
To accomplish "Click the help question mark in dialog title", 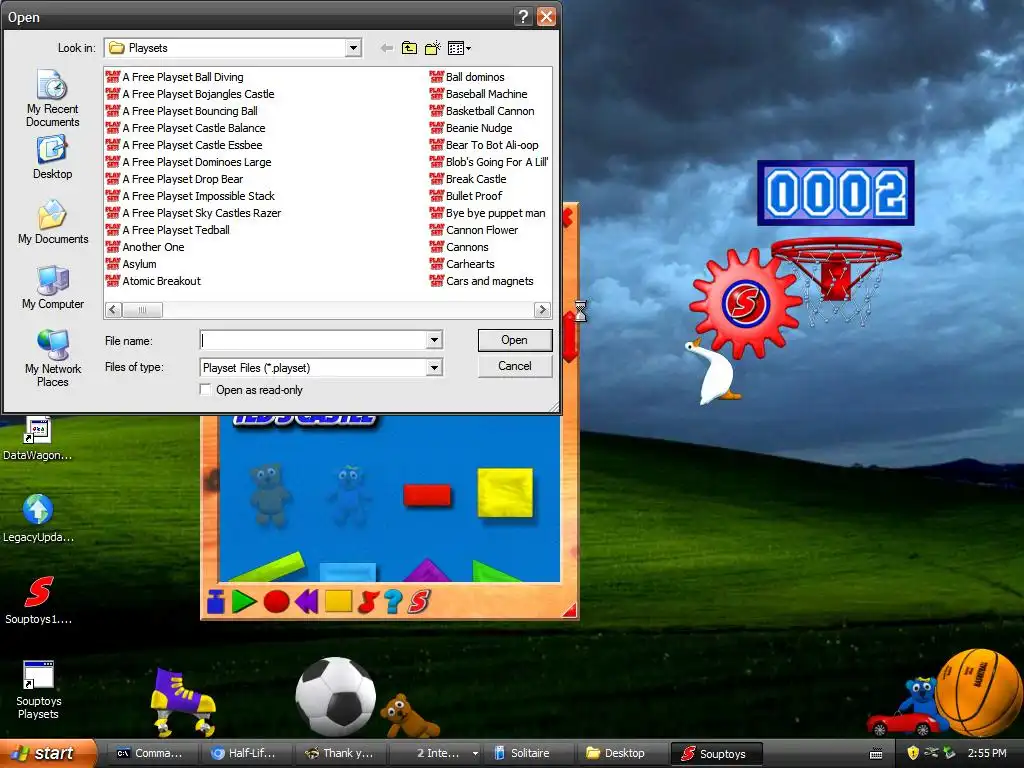I will click(x=523, y=16).
